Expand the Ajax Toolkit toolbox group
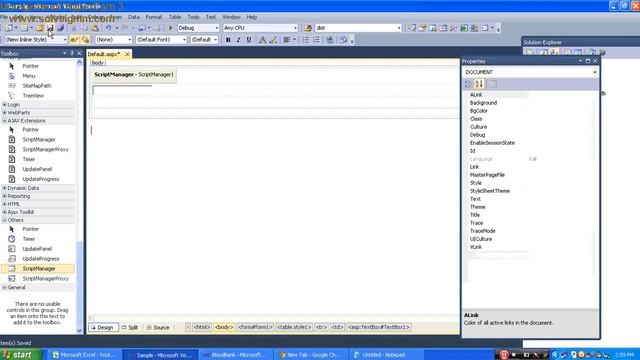This screenshot has height=360, width=640. tap(4, 212)
